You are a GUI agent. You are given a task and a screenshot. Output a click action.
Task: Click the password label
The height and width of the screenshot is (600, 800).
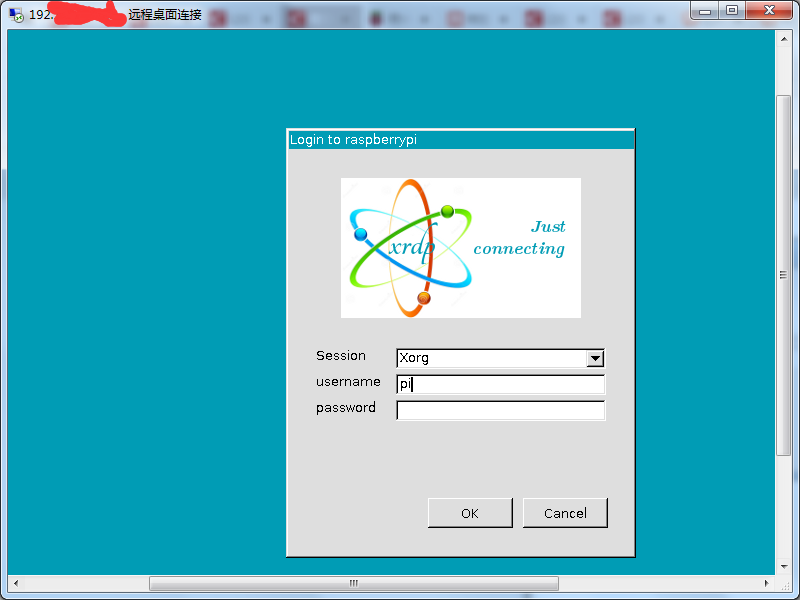pyautogui.click(x=345, y=408)
